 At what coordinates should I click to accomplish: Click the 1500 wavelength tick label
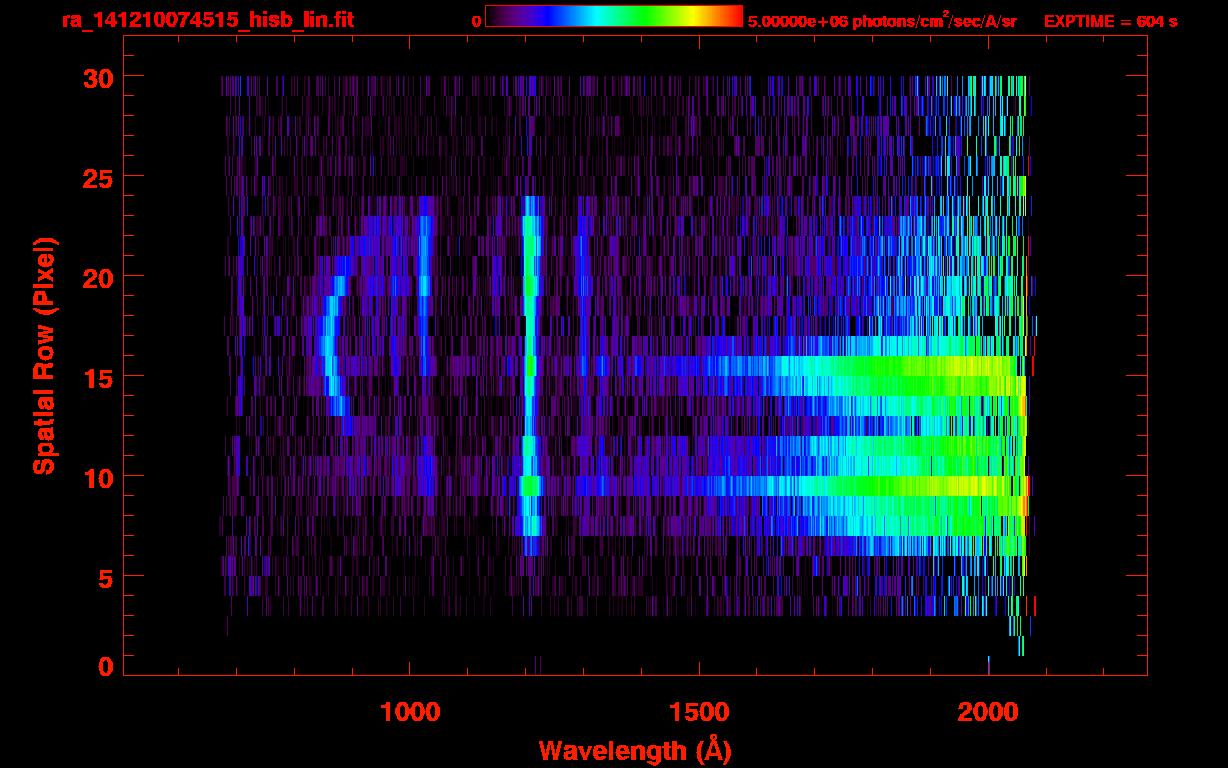click(699, 712)
